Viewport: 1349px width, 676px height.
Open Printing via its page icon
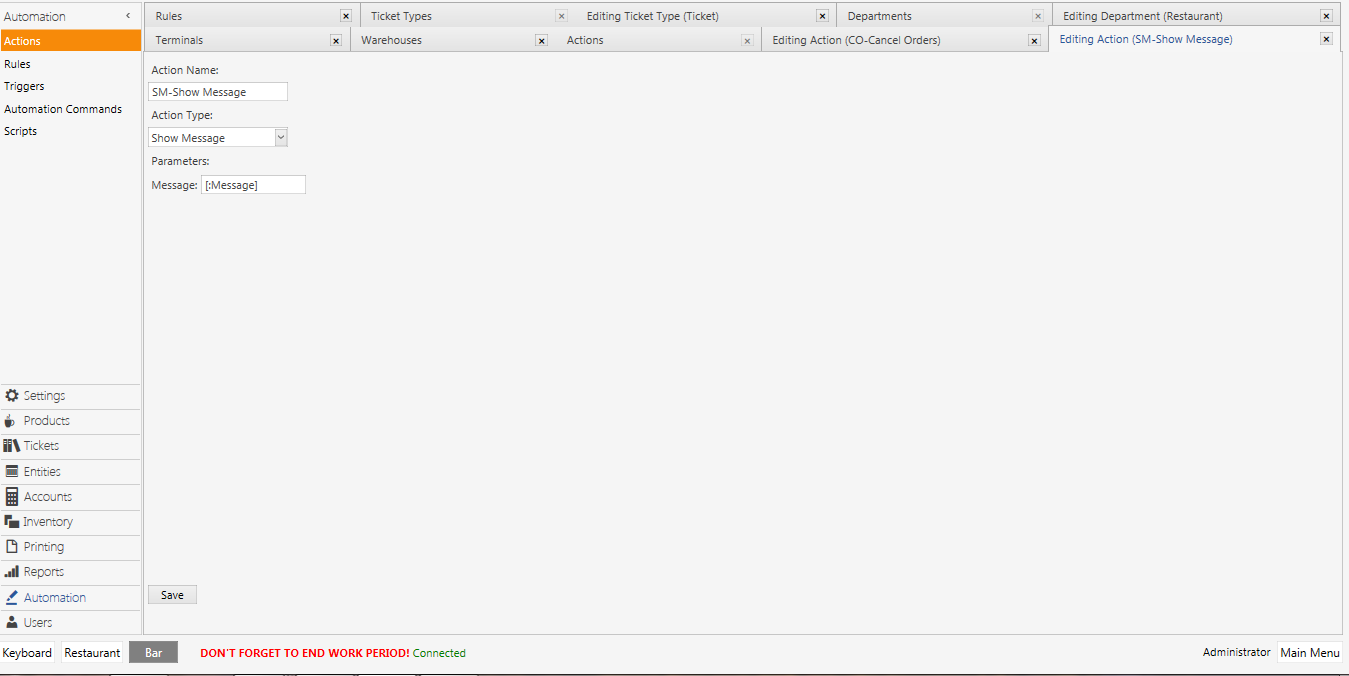click(12, 547)
